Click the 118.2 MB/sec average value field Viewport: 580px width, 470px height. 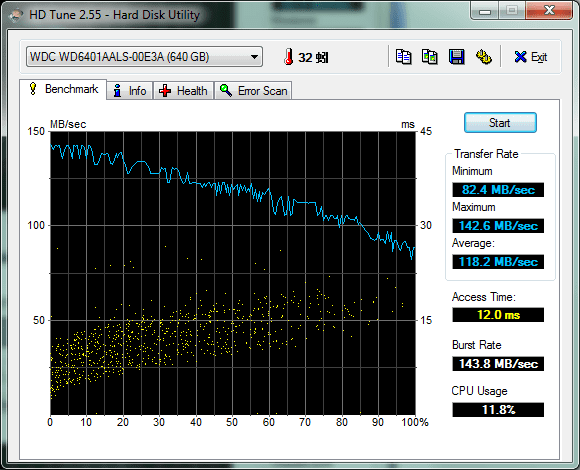pyautogui.click(x=498, y=262)
